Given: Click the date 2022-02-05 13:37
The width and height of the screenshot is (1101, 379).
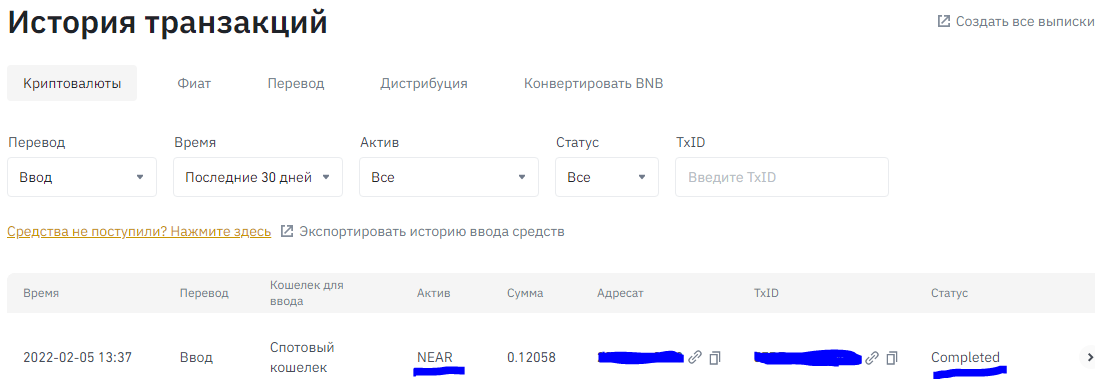Looking at the screenshot, I should tap(77, 357).
